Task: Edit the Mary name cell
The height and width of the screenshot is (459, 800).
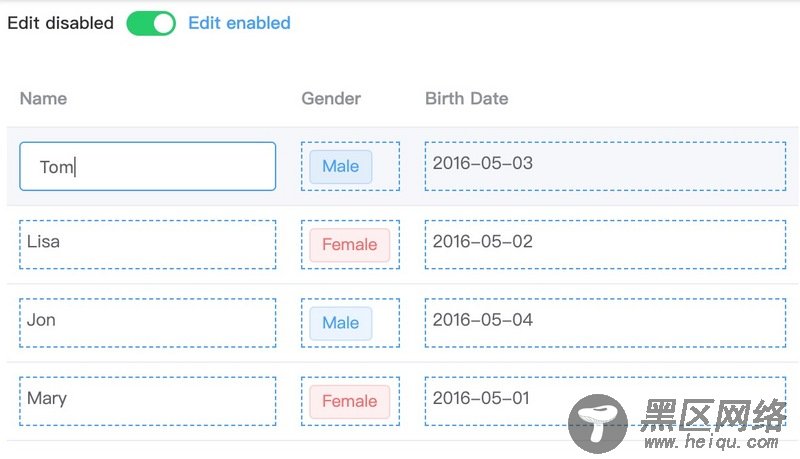Action: click(x=147, y=401)
